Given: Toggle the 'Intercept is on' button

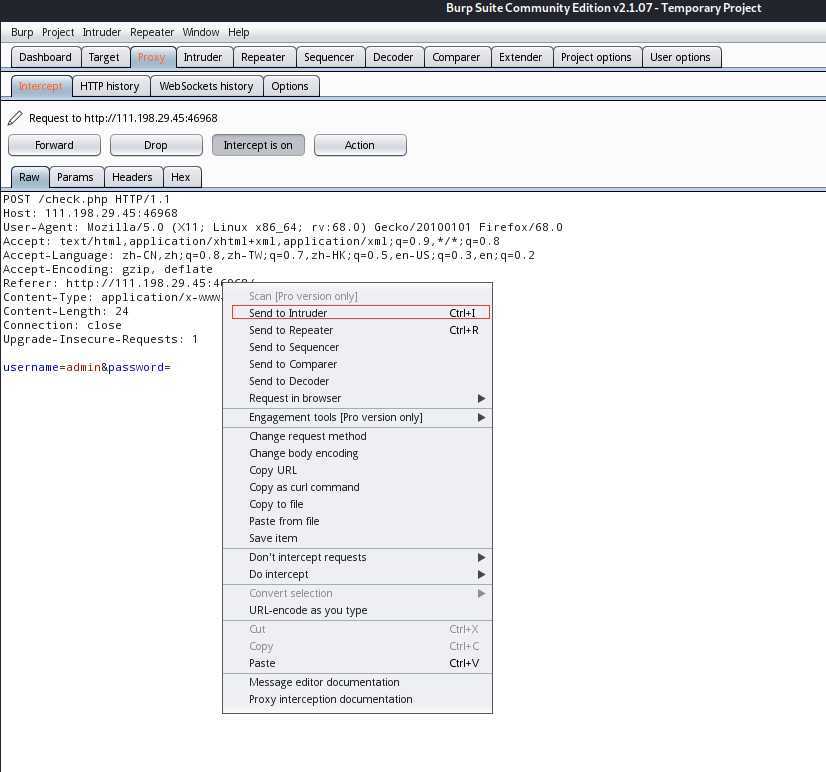Looking at the screenshot, I should [x=258, y=145].
